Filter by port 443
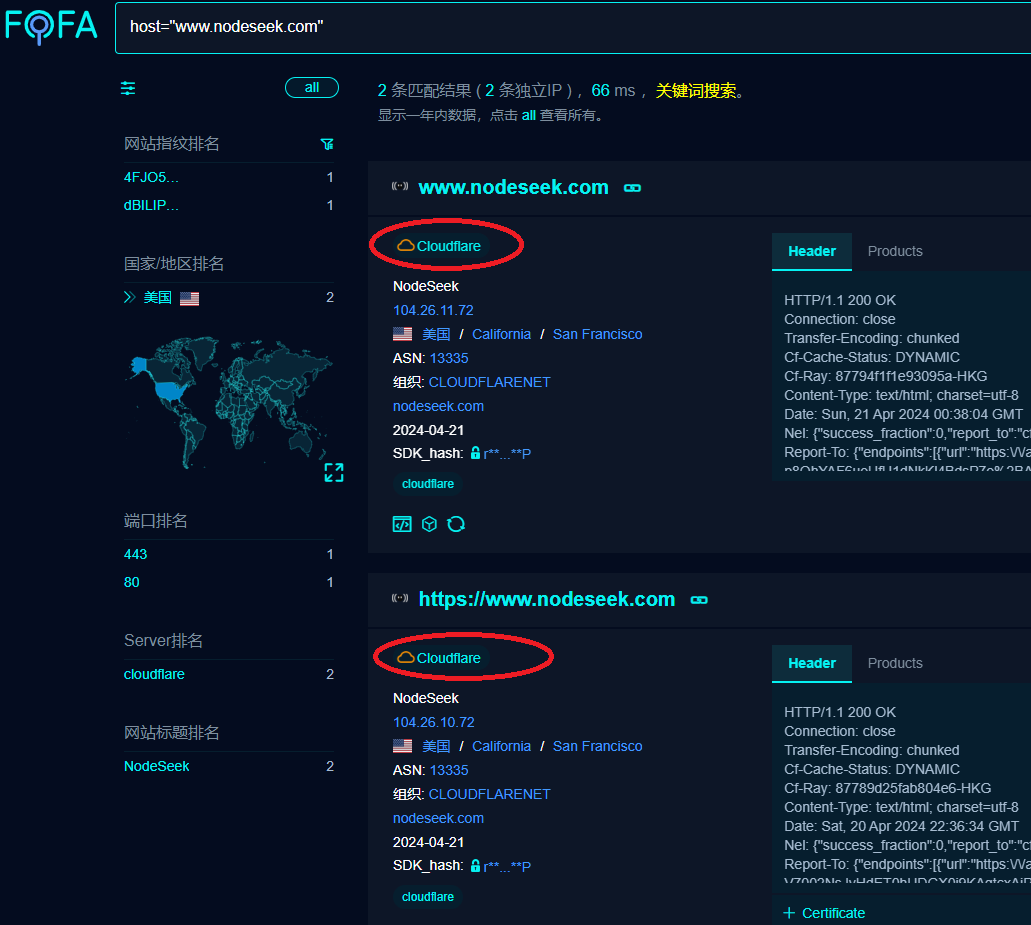This screenshot has height=925, width=1031. 135,554
